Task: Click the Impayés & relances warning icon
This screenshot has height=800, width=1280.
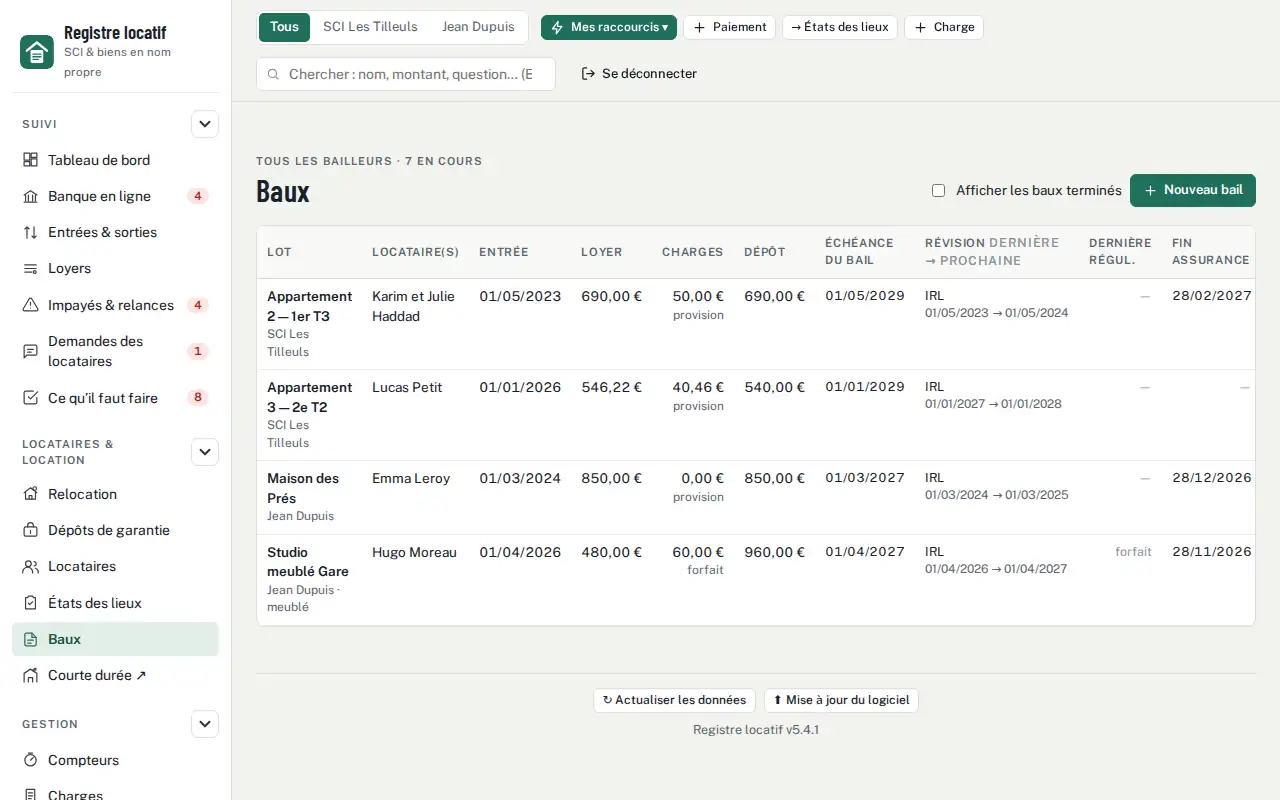Action: 30,305
